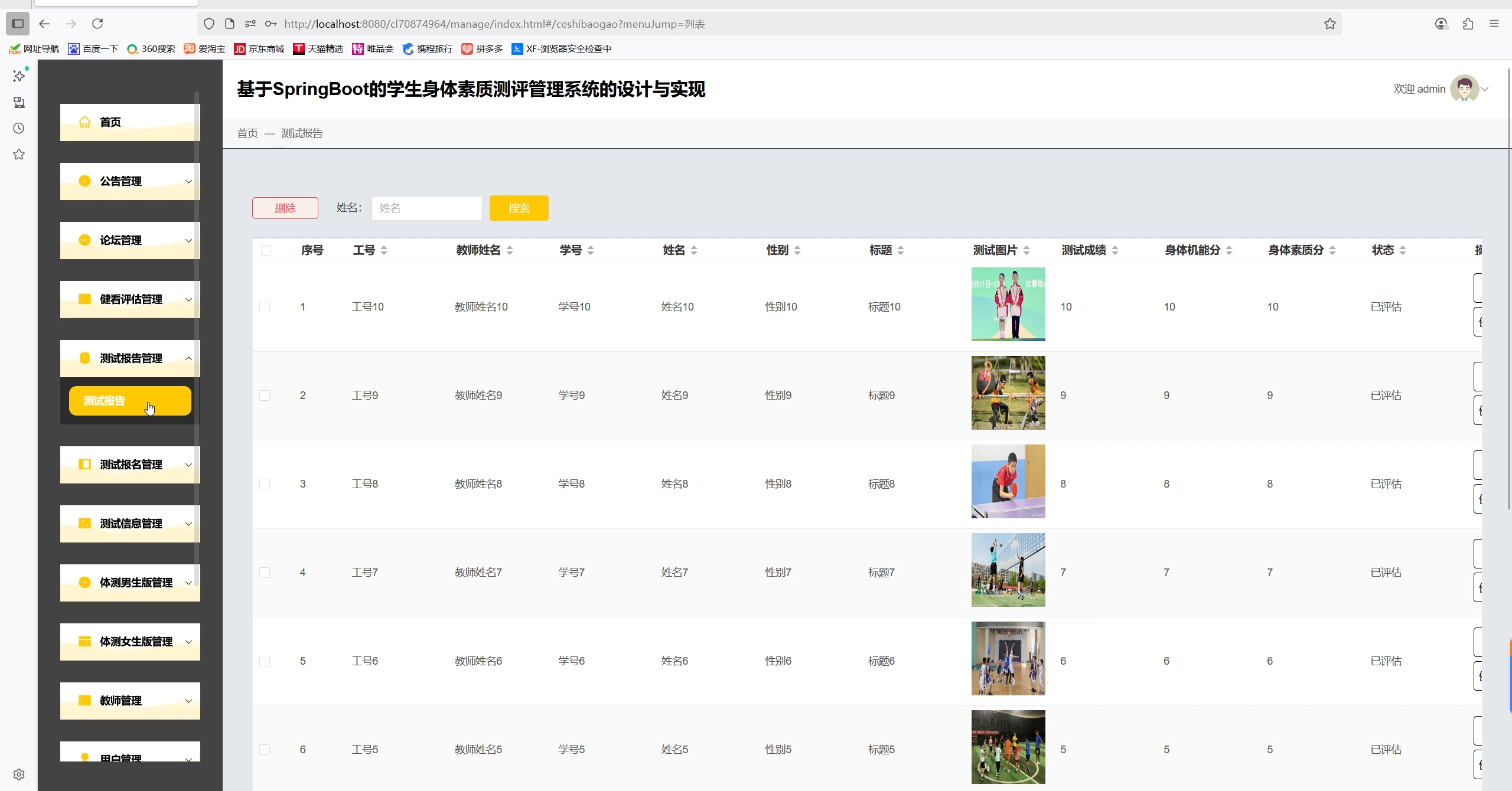1512x791 pixels.
Task: Click the 京东商城 bookmark icon
Action: click(x=240, y=48)
